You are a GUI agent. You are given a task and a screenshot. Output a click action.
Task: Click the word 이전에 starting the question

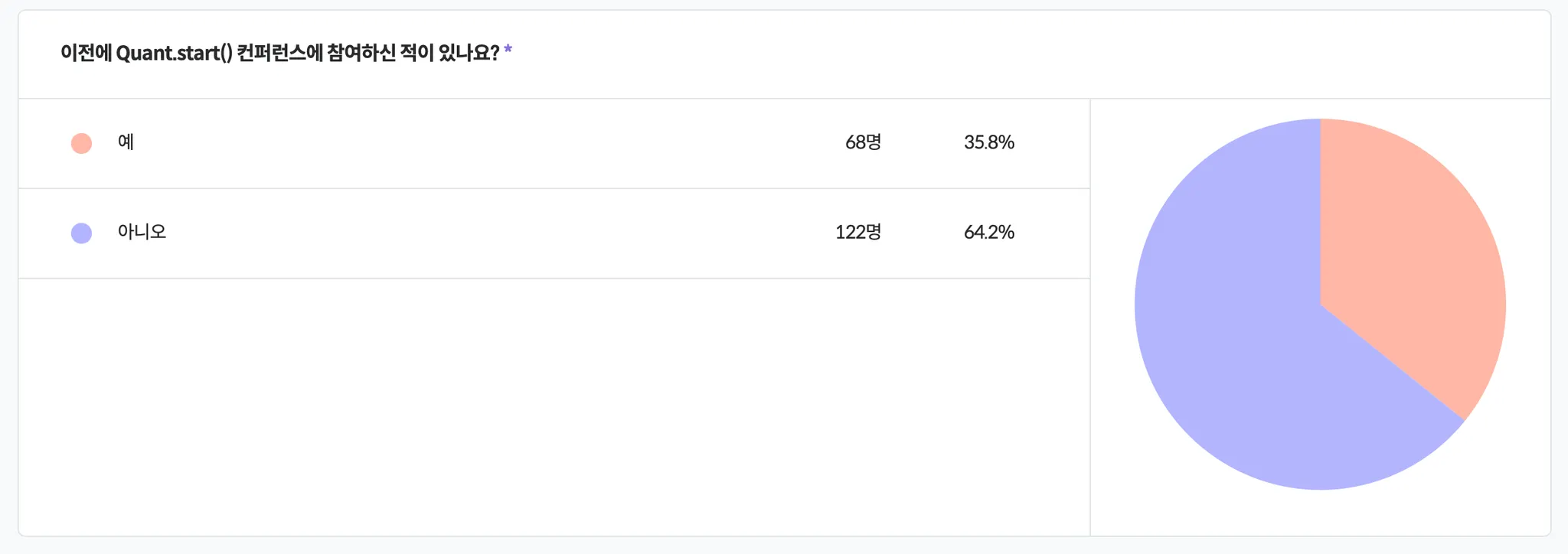(x=86, y=53)
